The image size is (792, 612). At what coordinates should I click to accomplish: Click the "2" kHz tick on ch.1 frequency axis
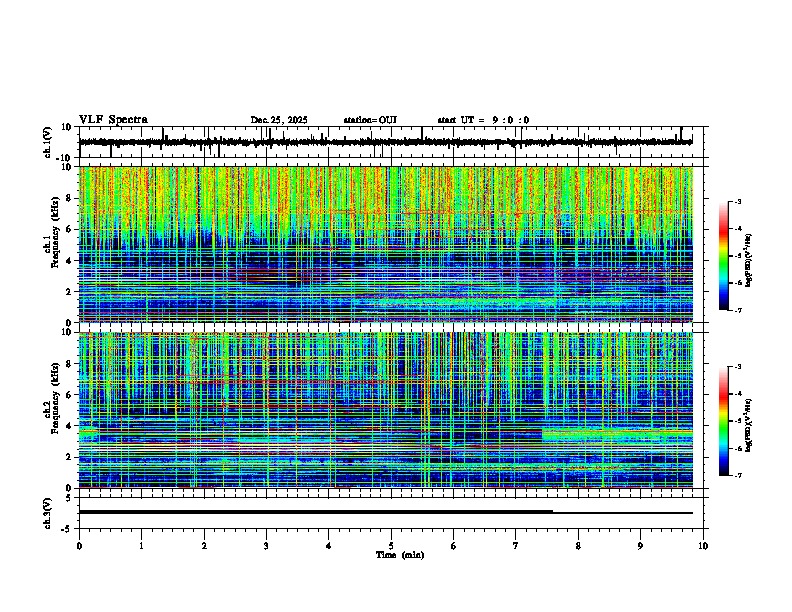coord(69,292)
